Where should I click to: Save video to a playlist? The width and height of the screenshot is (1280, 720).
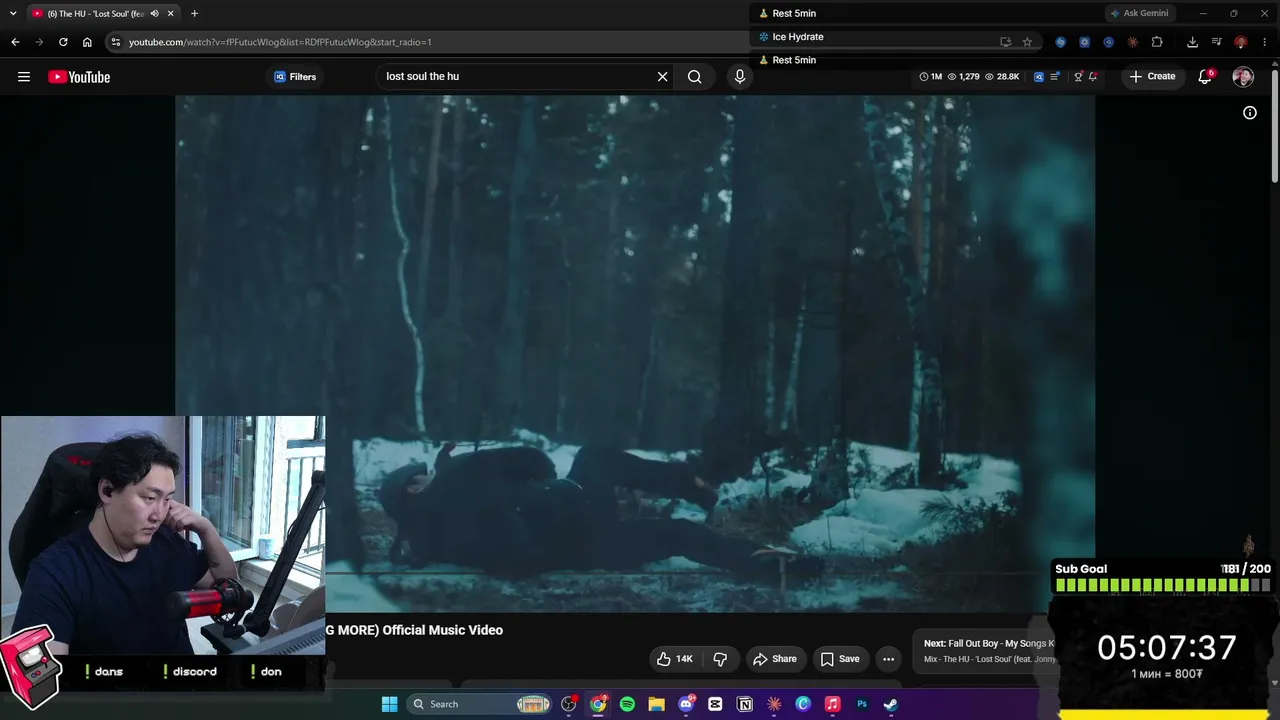click(x=840, y=659)
